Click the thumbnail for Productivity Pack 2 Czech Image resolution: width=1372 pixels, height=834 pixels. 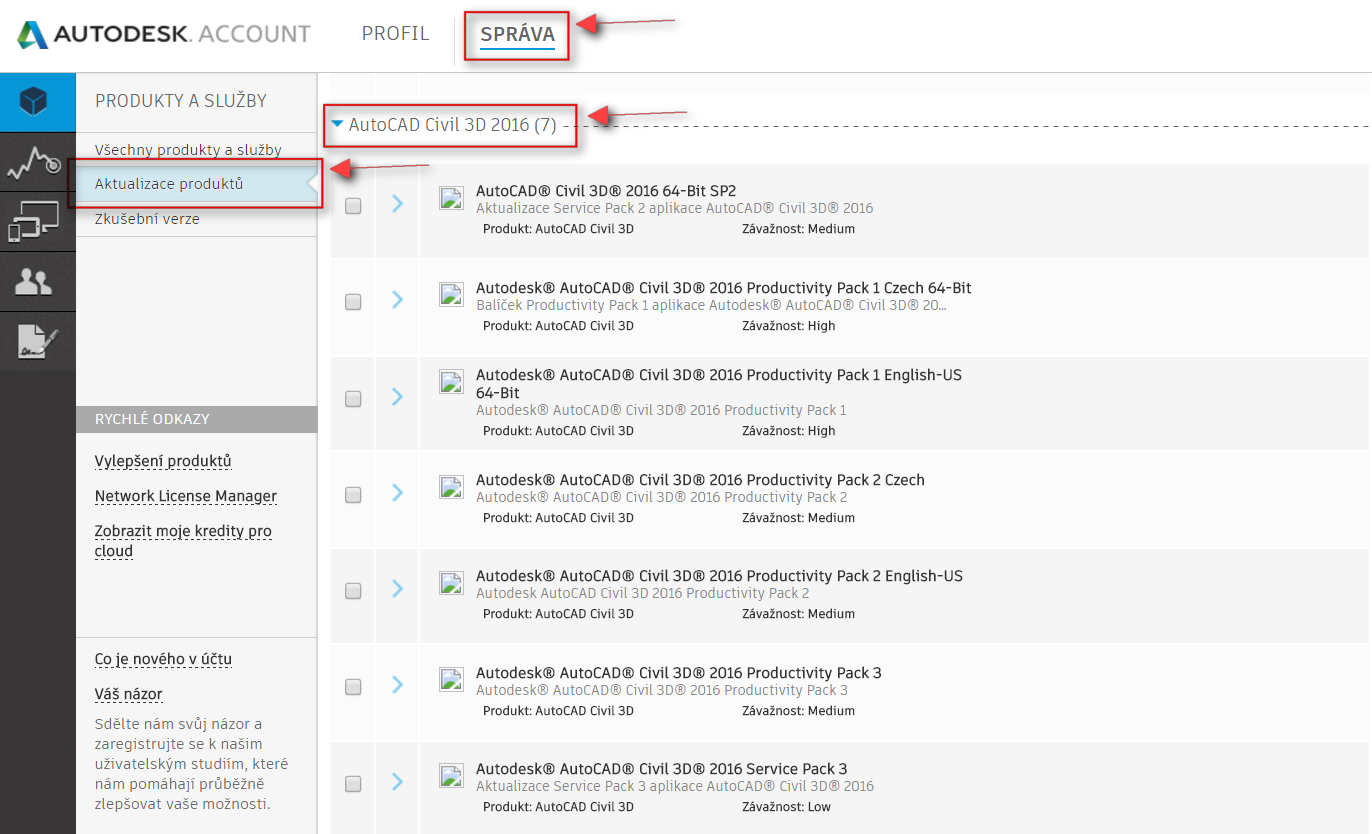click(x=452, y=486)
